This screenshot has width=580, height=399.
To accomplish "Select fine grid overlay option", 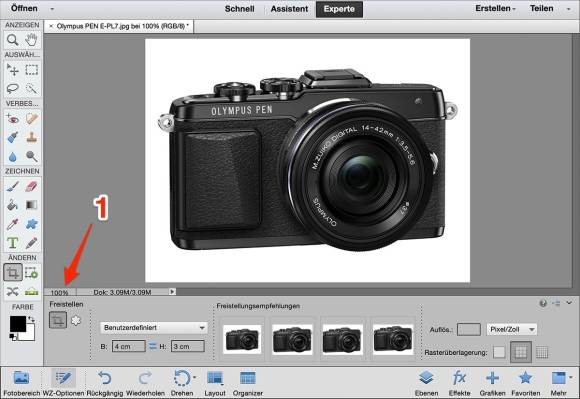I will [542, 352].
